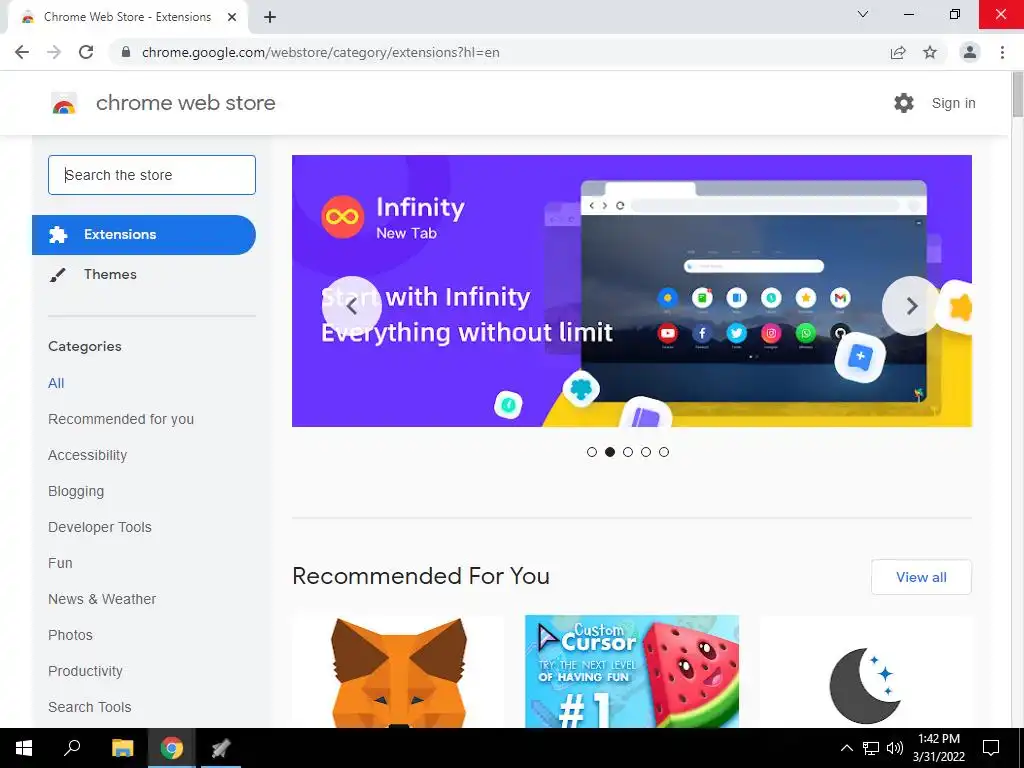1024x768 pixels.
Task: Open Chrome's three-dot menu
Action: tap(1002, 52)
